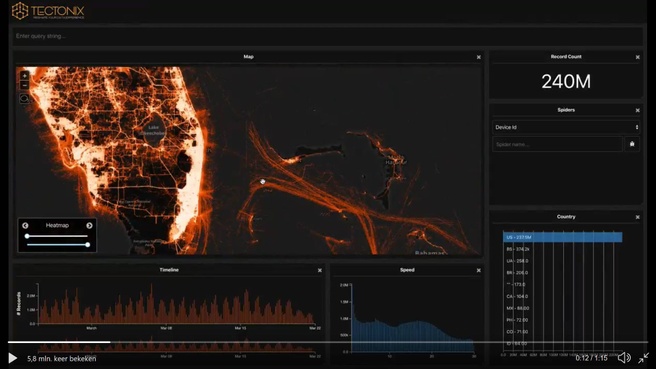Viewport: 656px width, 369px height.
Task: Click the upper Heatmap slider handle
Action: click(x=27, y=236)
